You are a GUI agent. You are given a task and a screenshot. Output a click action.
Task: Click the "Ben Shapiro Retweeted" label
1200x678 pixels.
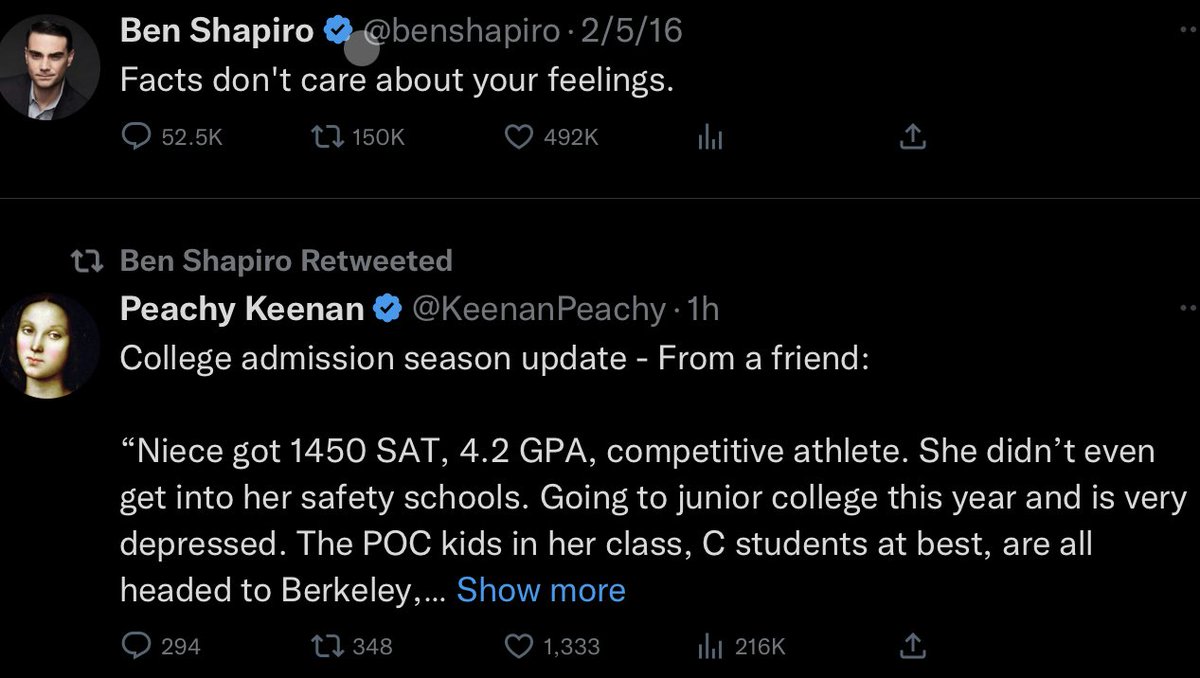tap(285, 261)
